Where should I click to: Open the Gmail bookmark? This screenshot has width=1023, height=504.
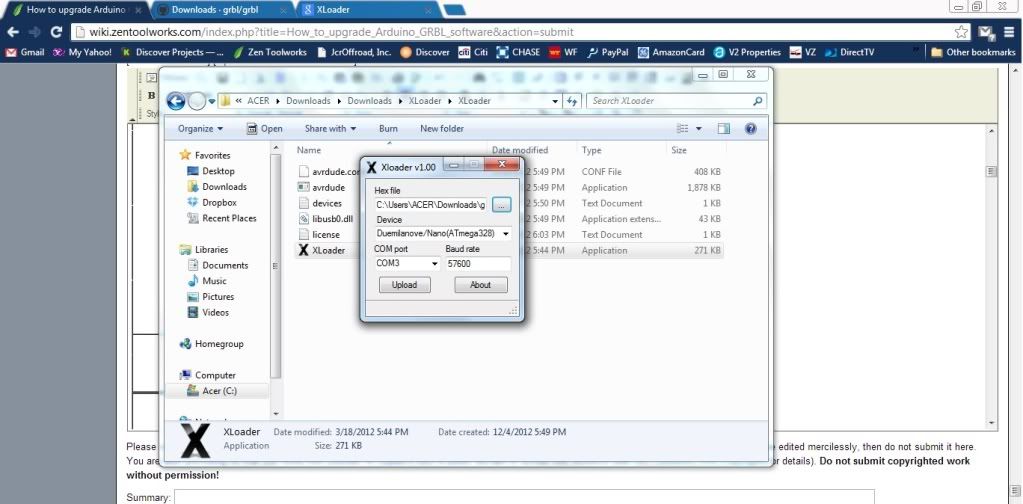click(25, 52)
